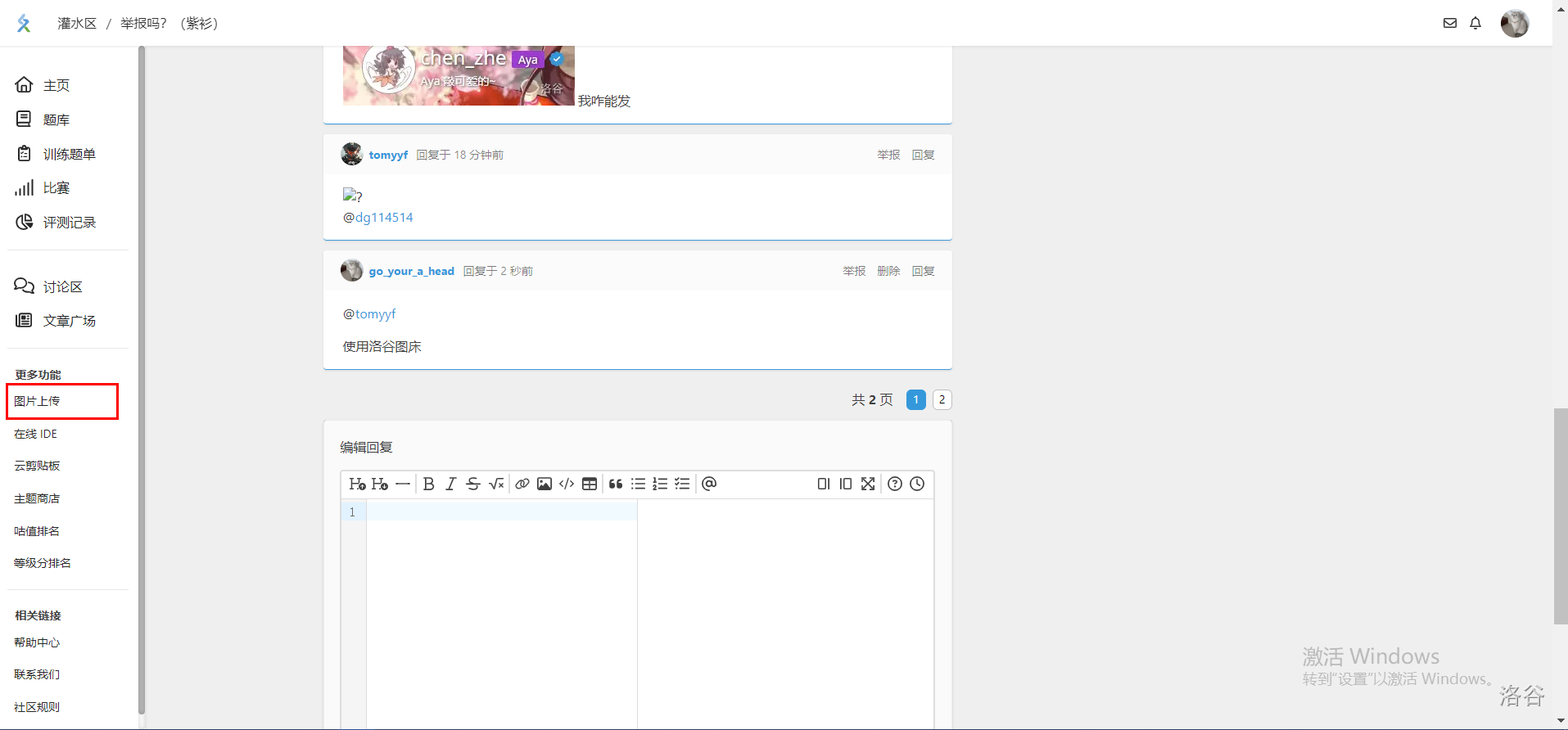Open the user avatar menu at top right

1514,23
